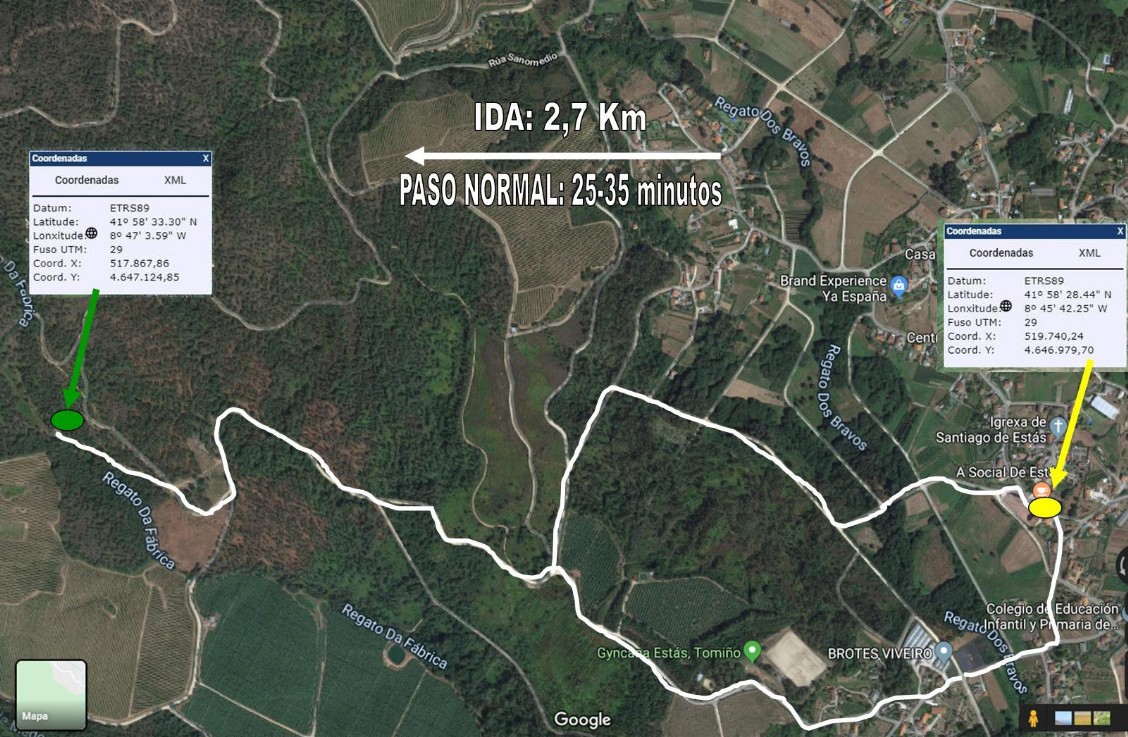Open XML tab in right coordinates panel

1089,253
